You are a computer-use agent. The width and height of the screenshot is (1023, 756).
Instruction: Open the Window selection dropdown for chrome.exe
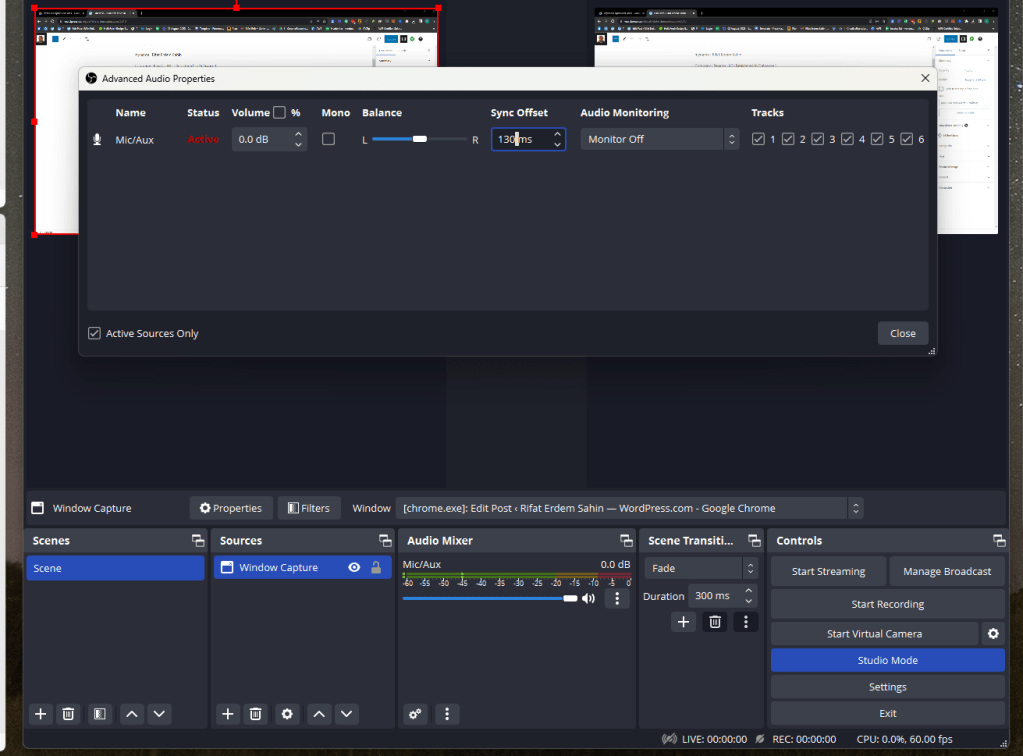pos(630,508)
